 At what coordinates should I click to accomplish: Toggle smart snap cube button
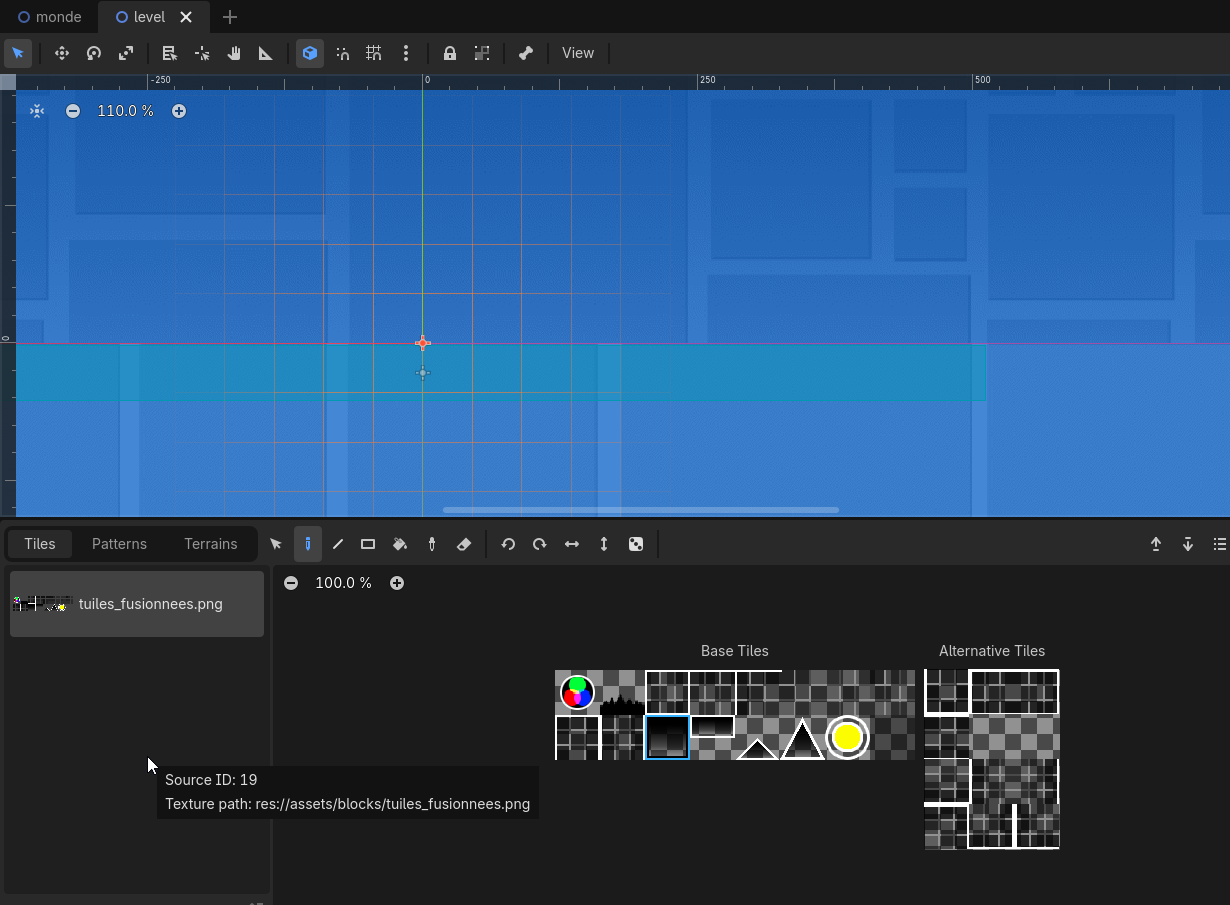[310, 53]
